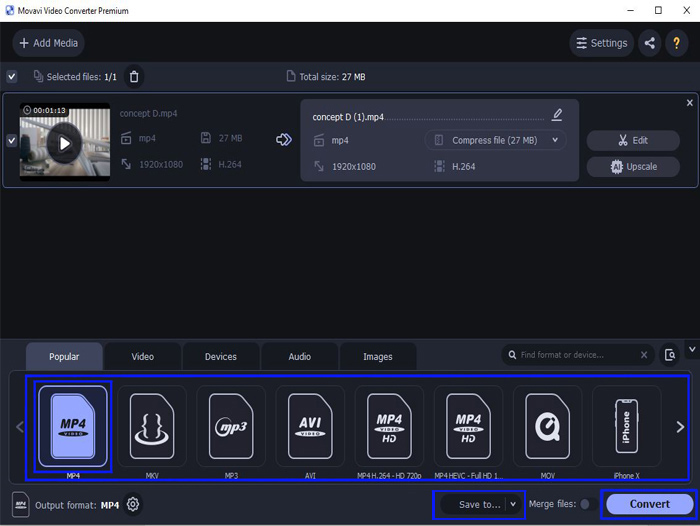Clear the format search field
700x526 pixels.
644,355
